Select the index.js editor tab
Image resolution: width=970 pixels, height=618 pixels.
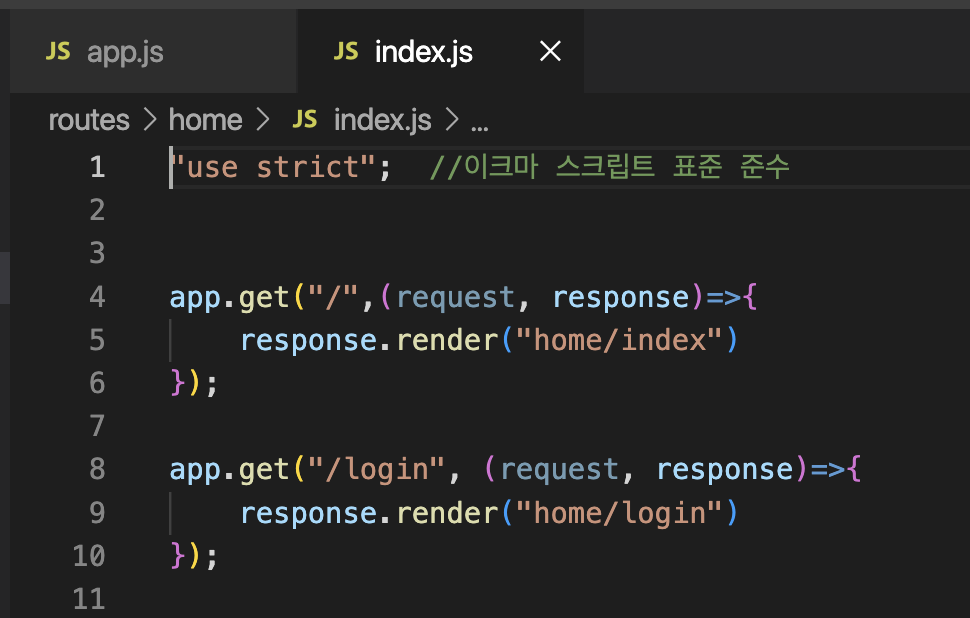click(x=440, y=51)
